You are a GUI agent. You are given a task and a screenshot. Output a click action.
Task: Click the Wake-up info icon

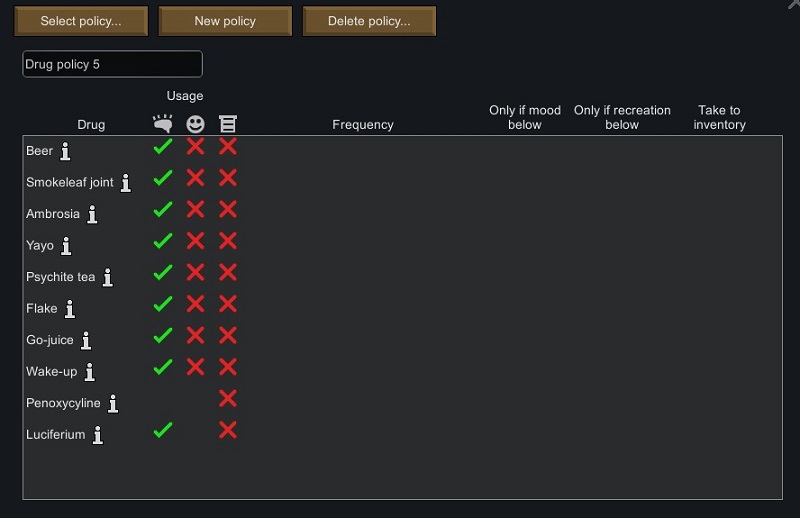[89, 372]
